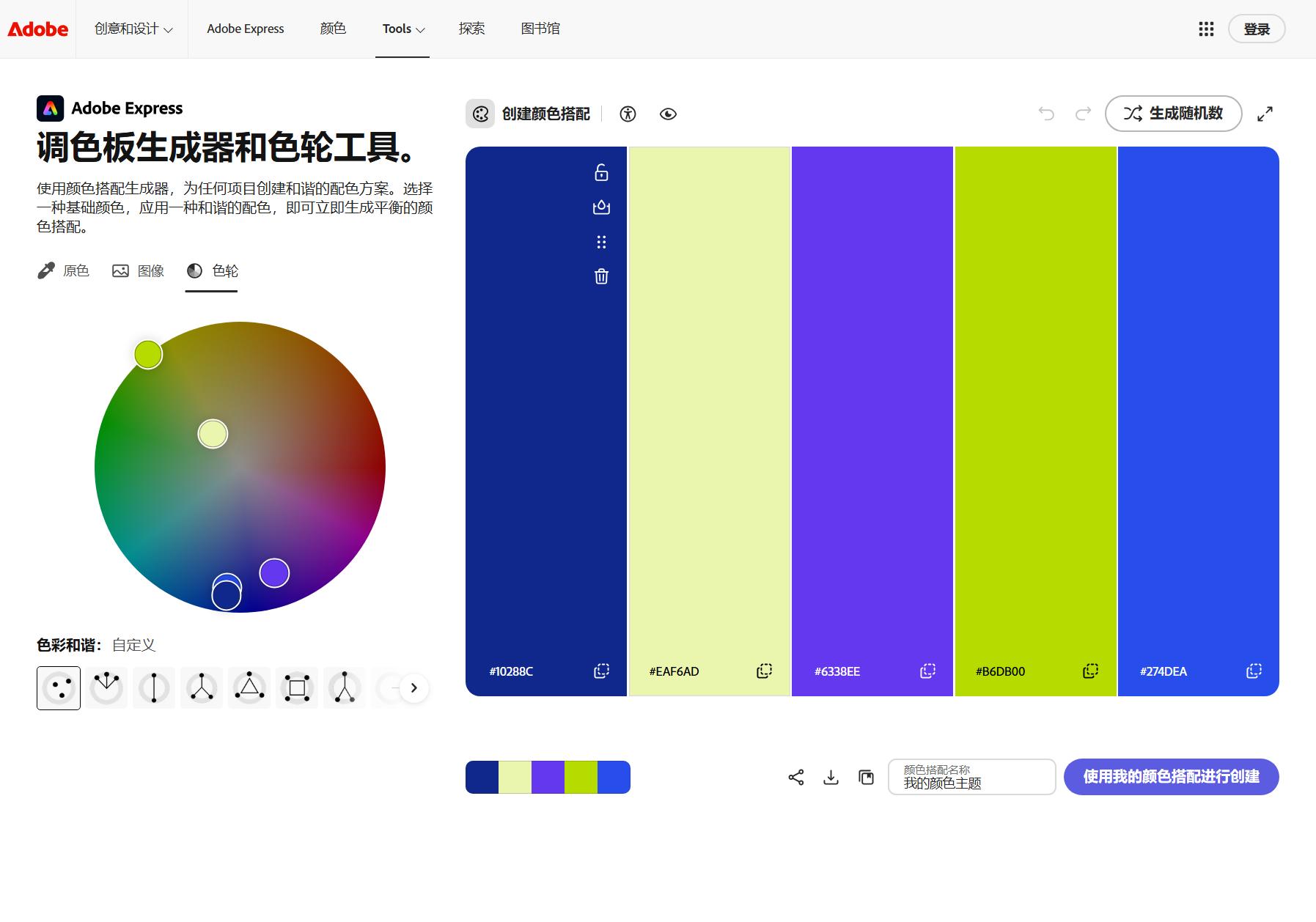Open the apps grid icon
The width and height of the screenshot is (1316, 922).
click(1206, 29)
